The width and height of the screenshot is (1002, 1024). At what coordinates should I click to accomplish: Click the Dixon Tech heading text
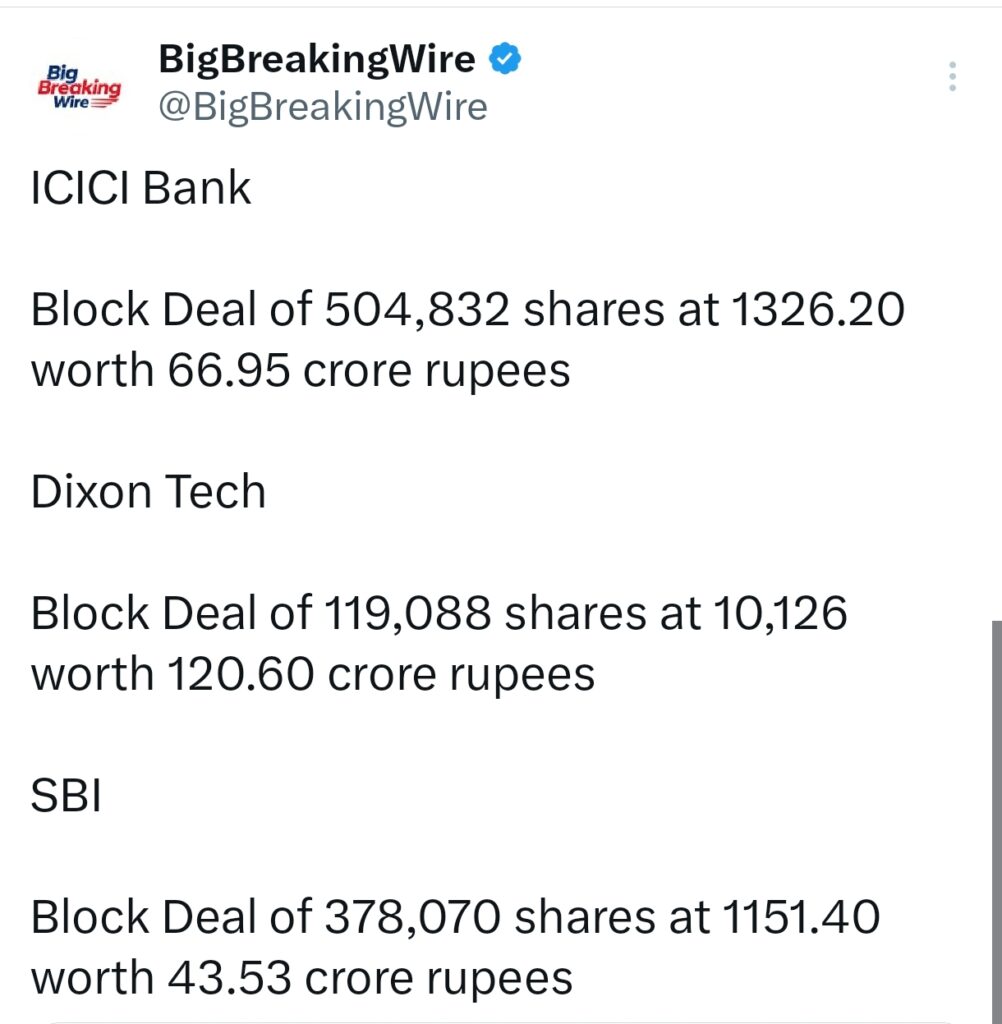(148, 490)
